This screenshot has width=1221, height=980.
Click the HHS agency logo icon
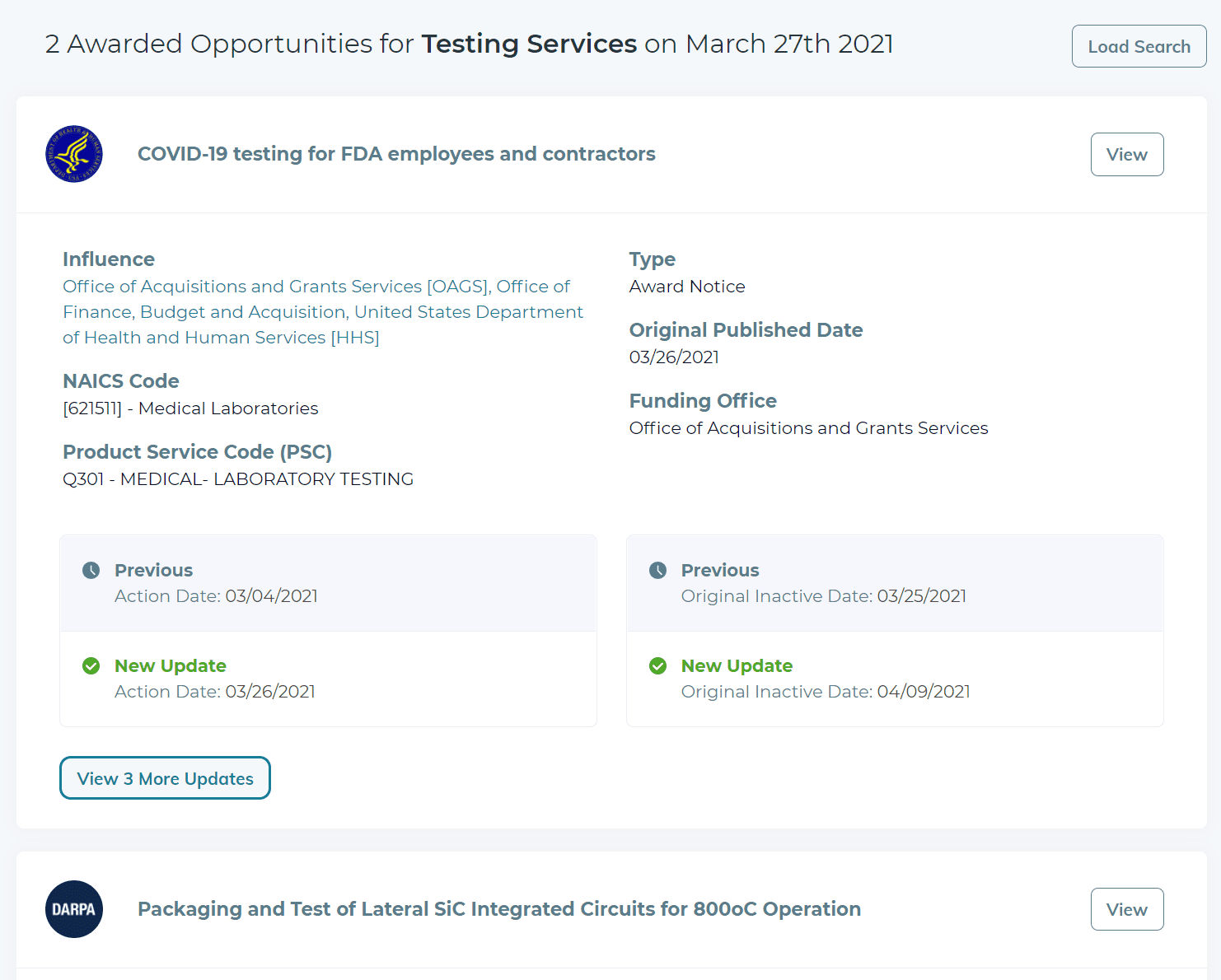74,154
